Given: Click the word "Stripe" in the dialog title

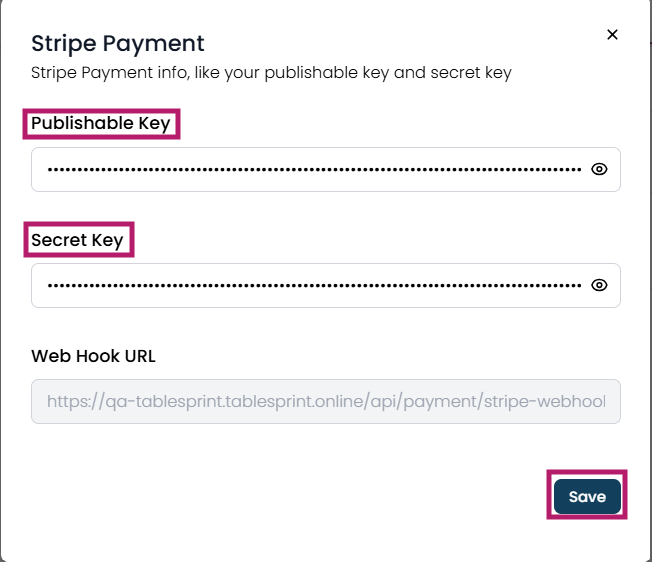Looking at the screenshot, I should (64, 44).
